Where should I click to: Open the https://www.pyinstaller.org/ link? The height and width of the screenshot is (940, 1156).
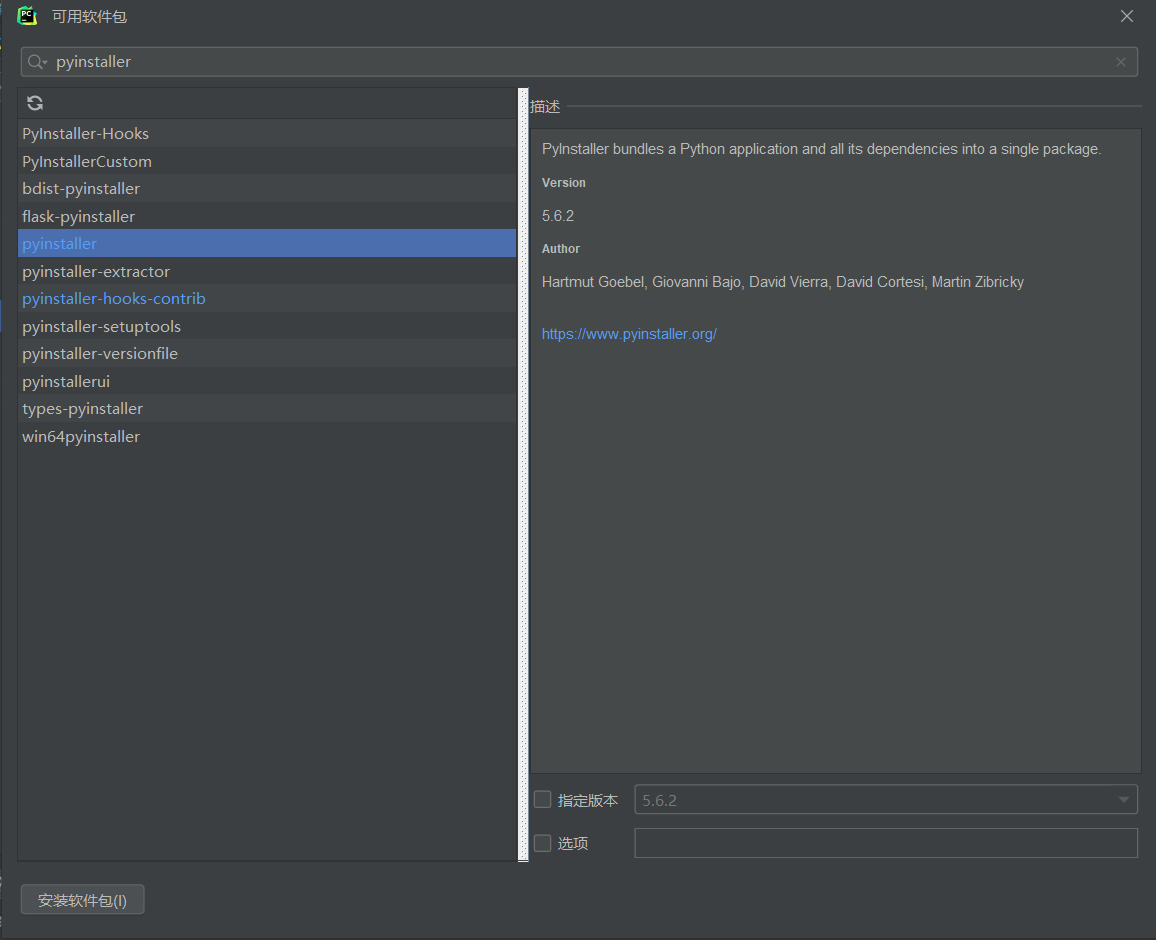(x=629, y=334)
